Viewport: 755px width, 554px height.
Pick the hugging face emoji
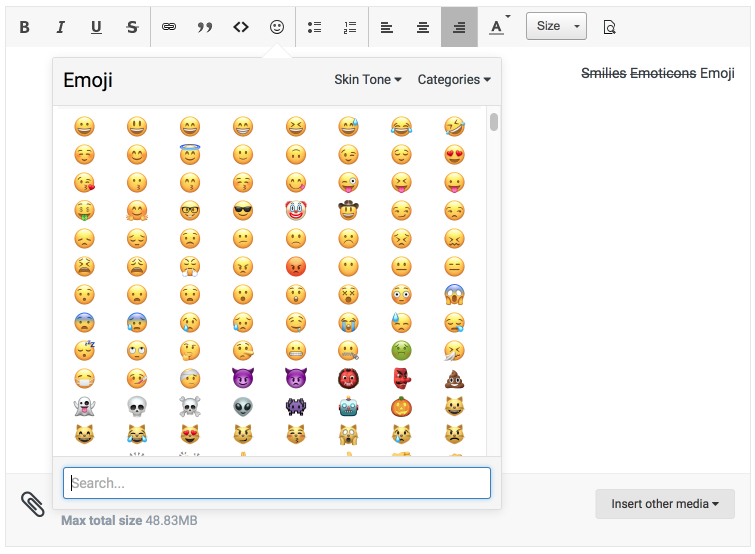click(137, 210)
